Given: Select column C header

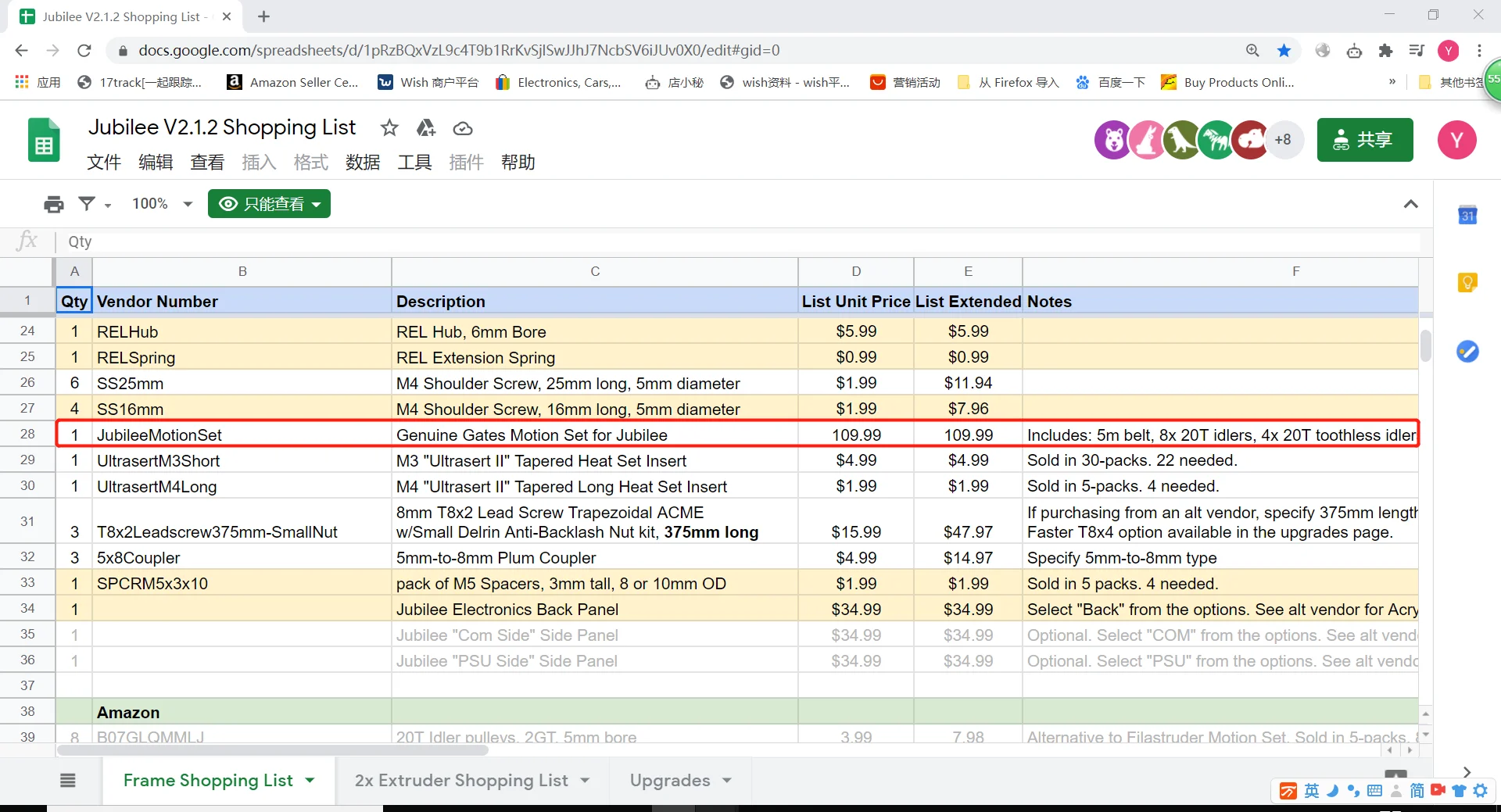Looking at the screenshot, I should [595, 271].
